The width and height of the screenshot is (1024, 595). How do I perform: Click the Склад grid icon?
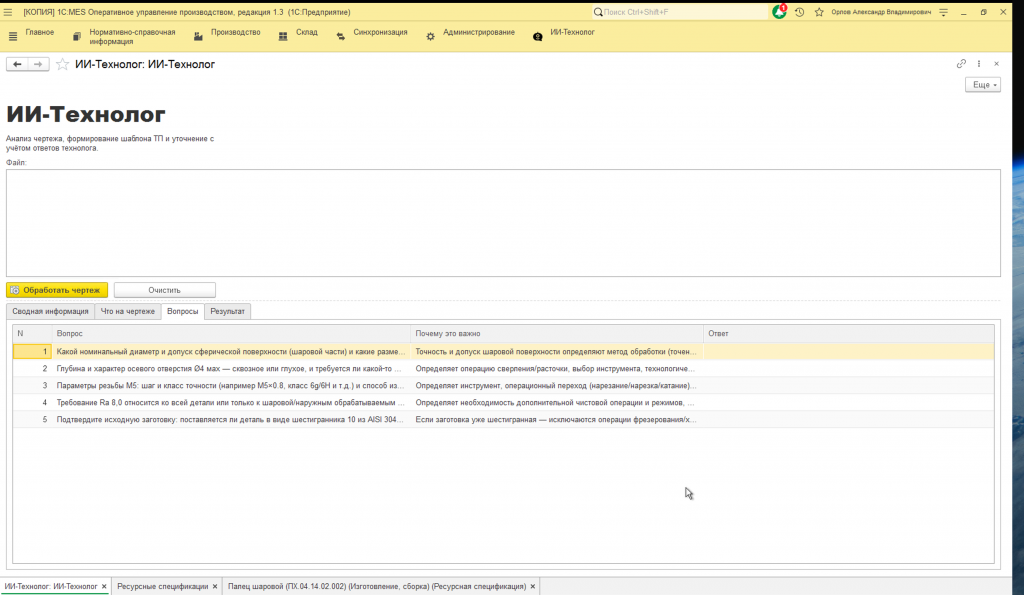(x=283, y=37)
